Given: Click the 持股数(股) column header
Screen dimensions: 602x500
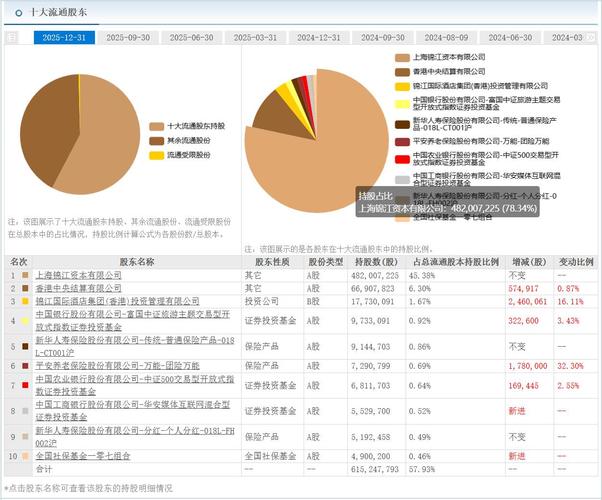Looking at the screenshot, I should [376, 262].
